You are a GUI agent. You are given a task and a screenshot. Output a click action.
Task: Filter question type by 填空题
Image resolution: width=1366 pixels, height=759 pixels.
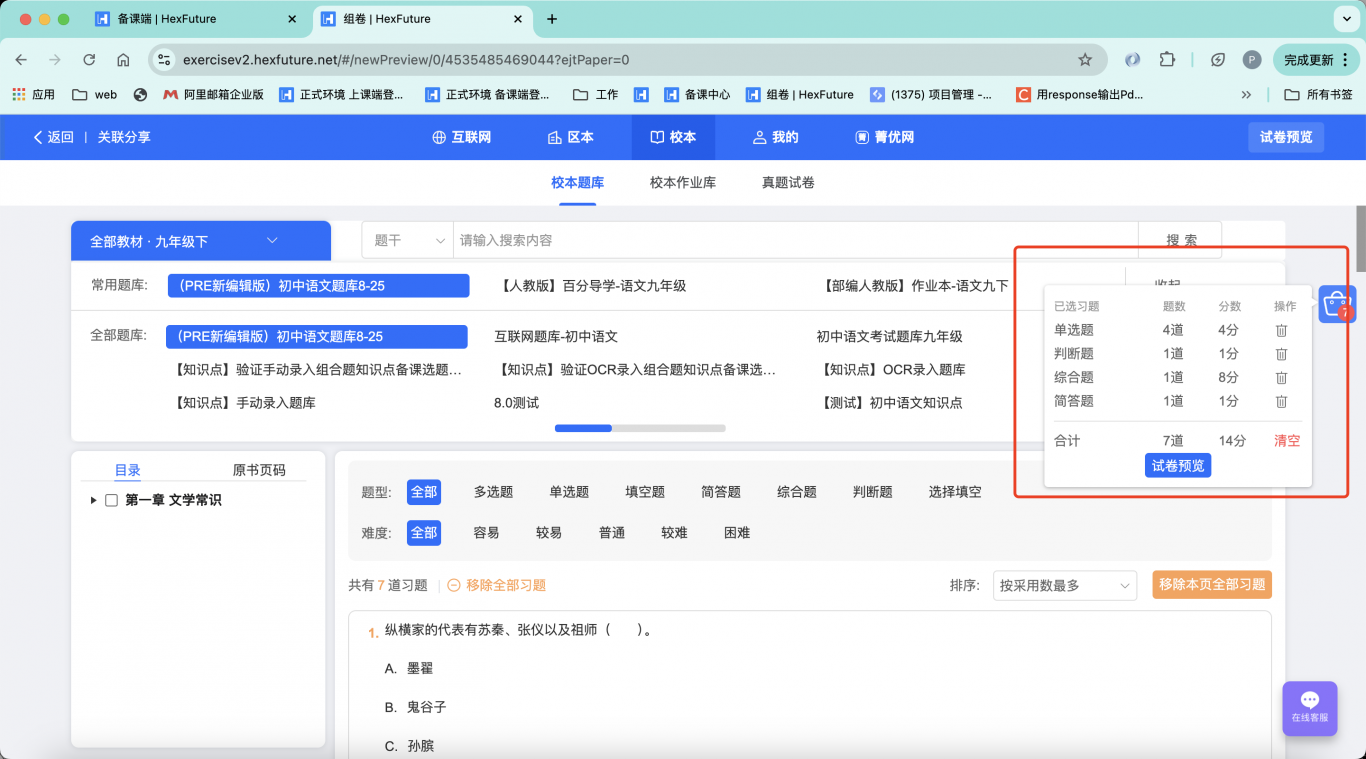645,492
